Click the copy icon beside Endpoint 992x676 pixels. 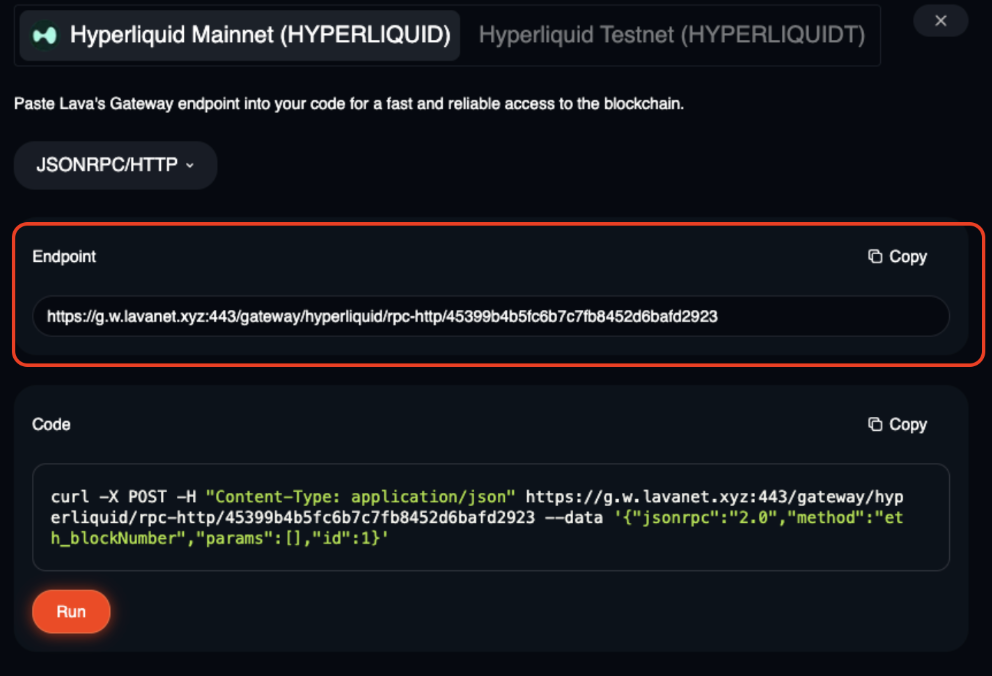coord(875,257)
